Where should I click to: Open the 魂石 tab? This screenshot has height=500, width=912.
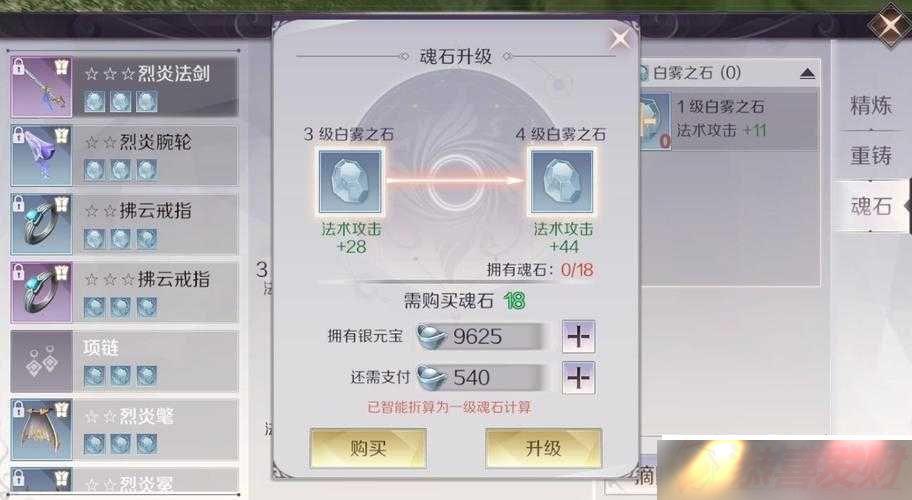pos(870,206)
